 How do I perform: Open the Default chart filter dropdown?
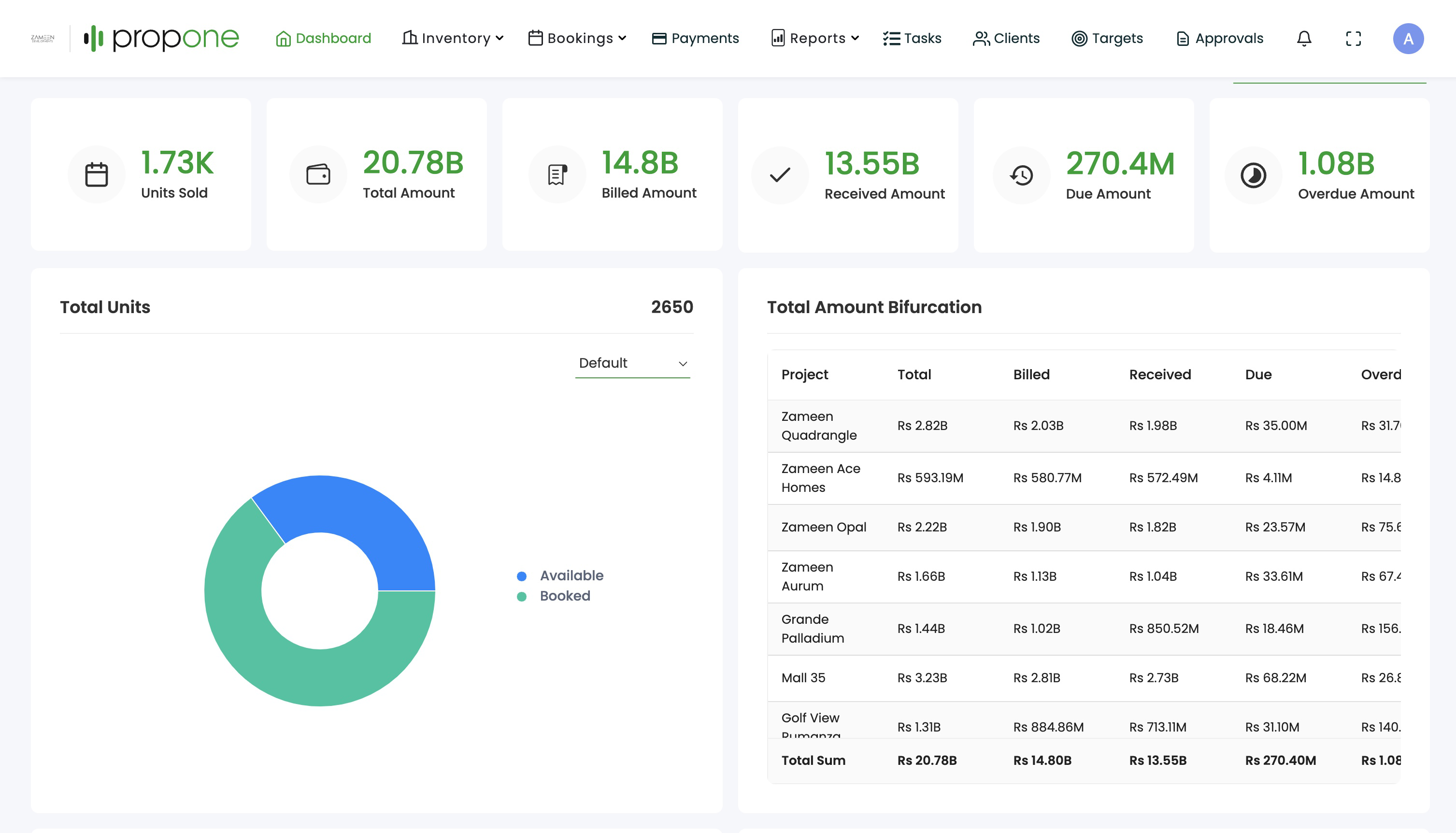coord(632,363)
